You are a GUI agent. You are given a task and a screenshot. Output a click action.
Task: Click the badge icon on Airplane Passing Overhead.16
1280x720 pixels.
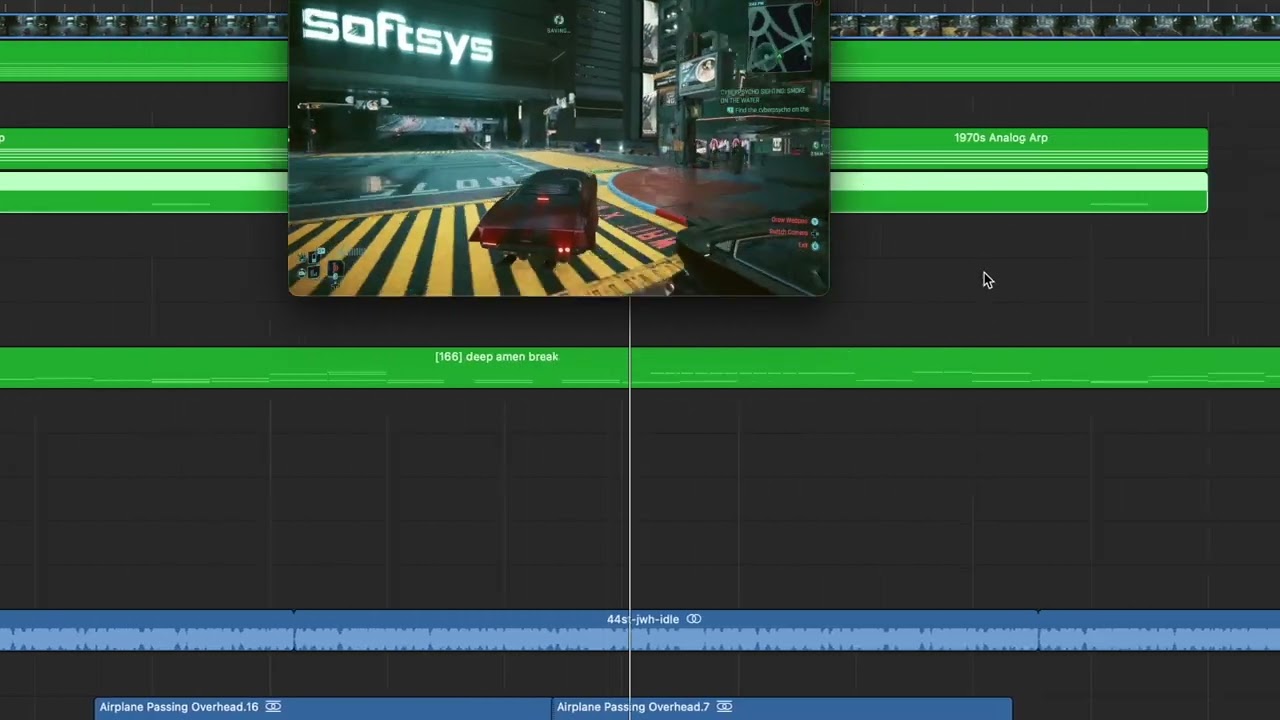point(273,707)
